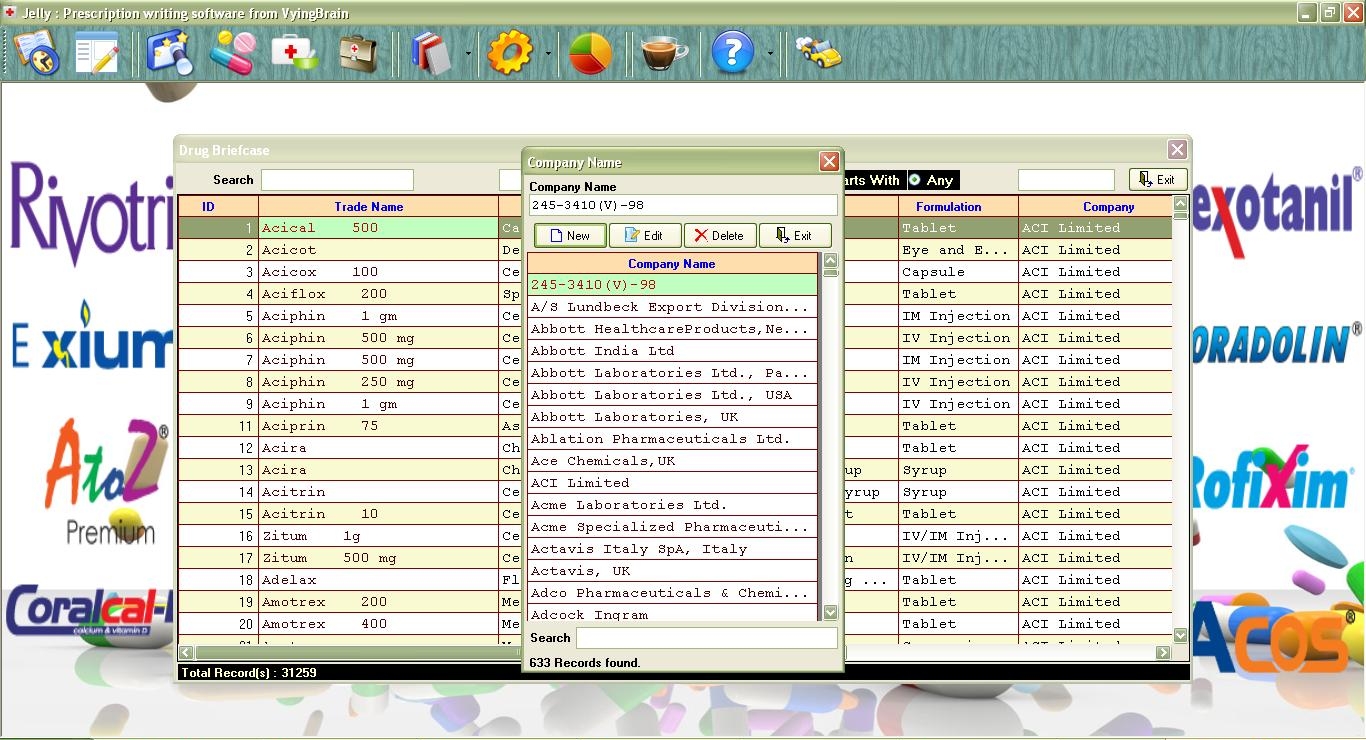Select Adelax trade name row
1366x740 pixels.
[x=378, y=580]
